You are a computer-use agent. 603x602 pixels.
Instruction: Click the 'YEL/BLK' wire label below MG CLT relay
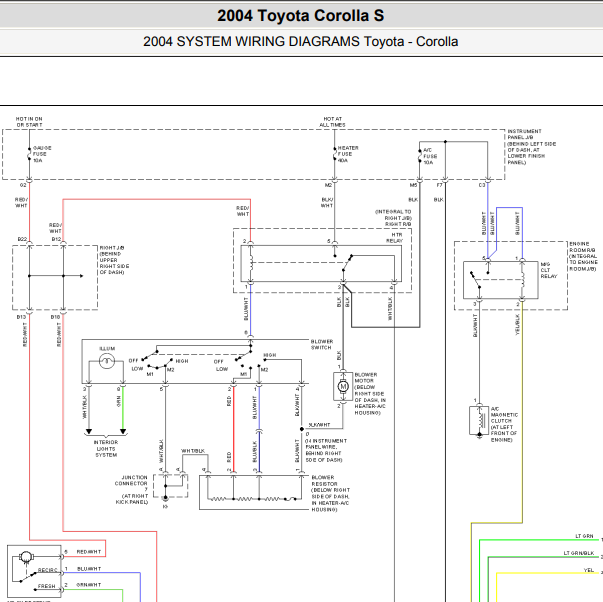(517, 324)
